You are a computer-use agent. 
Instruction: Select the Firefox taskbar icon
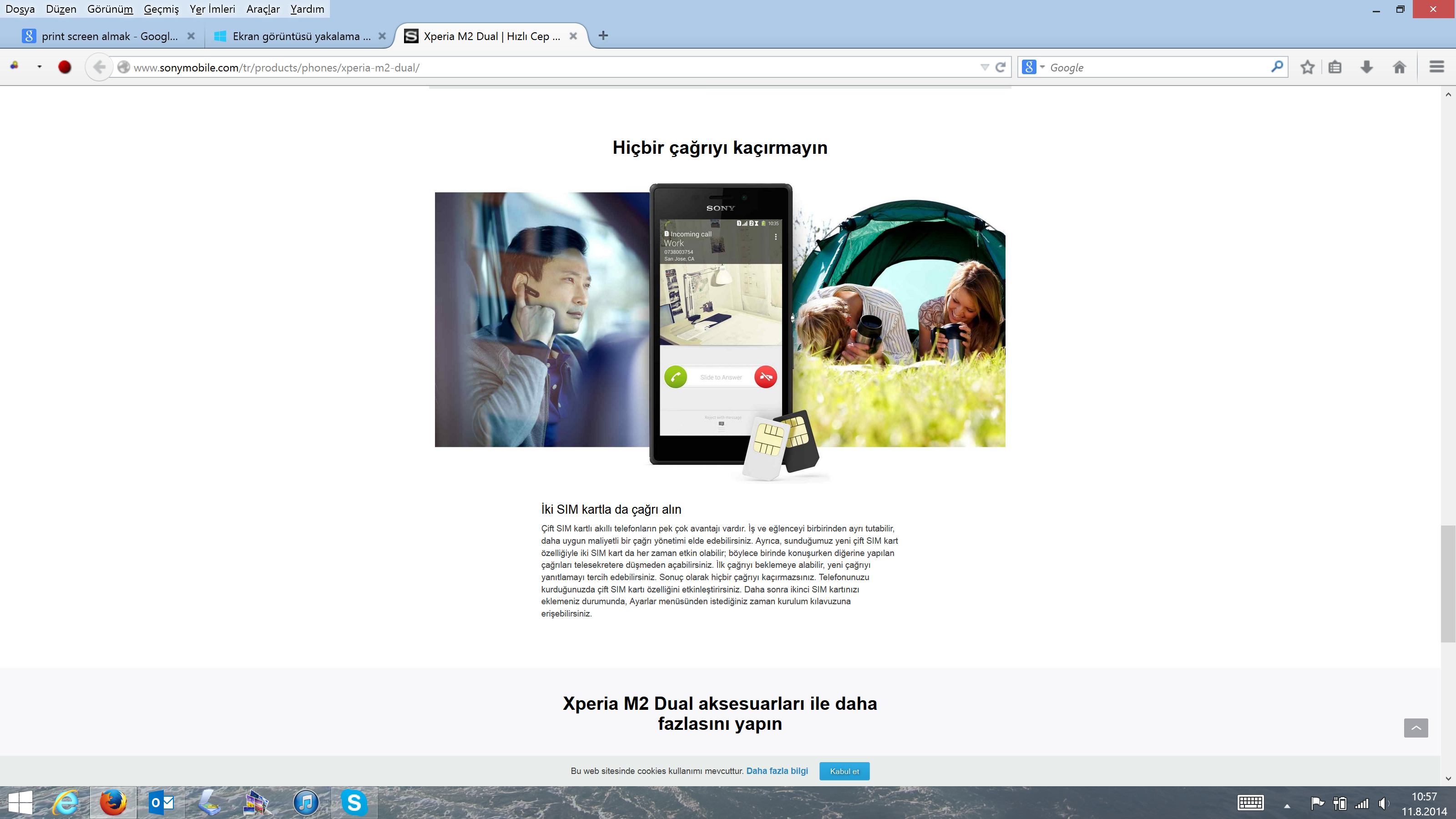(x=113, y=803)
